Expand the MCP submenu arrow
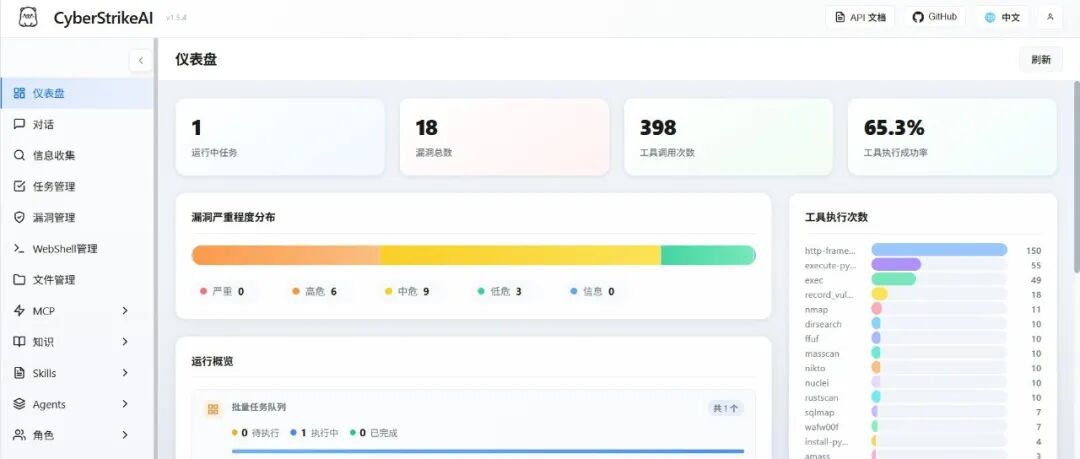 click(x=125, y=311)
